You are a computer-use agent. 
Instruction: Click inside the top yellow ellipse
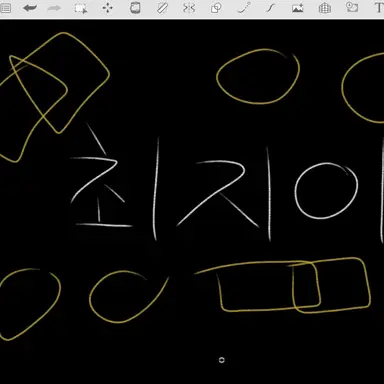258,77
